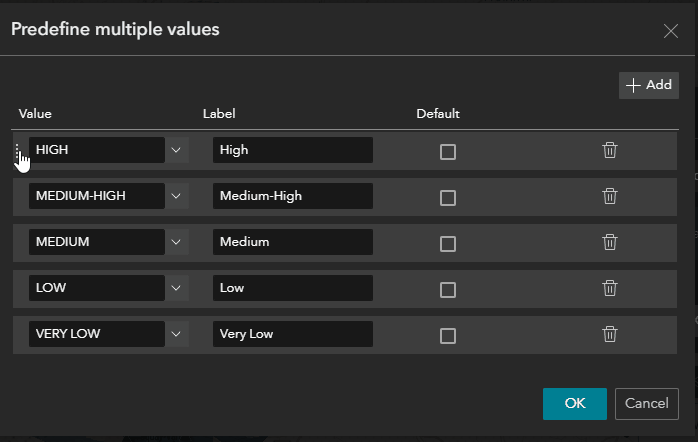The width and height of the screenshot is (698, 442).
Task: Set High as the default value
Action: click(x=448, y=151)
